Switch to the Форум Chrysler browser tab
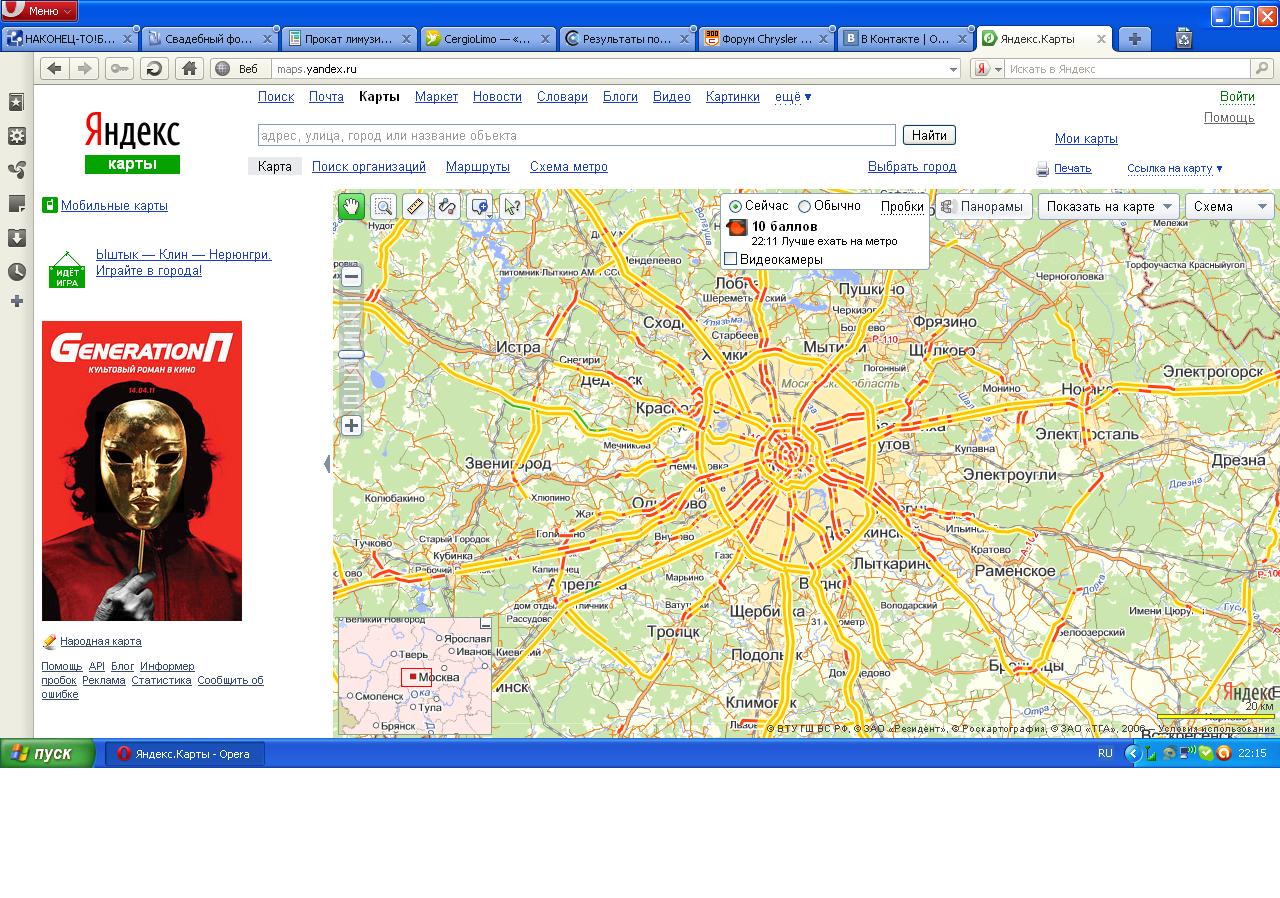 coord(767,39)
